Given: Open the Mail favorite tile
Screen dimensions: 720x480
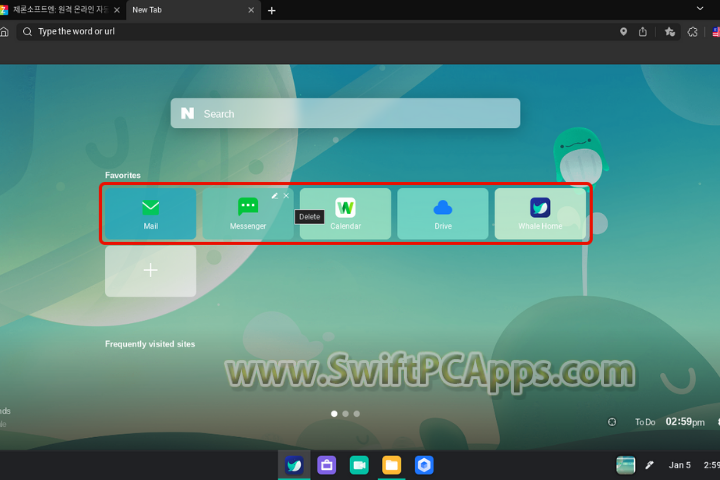Looking at the screenshot, I should [150, 214].
